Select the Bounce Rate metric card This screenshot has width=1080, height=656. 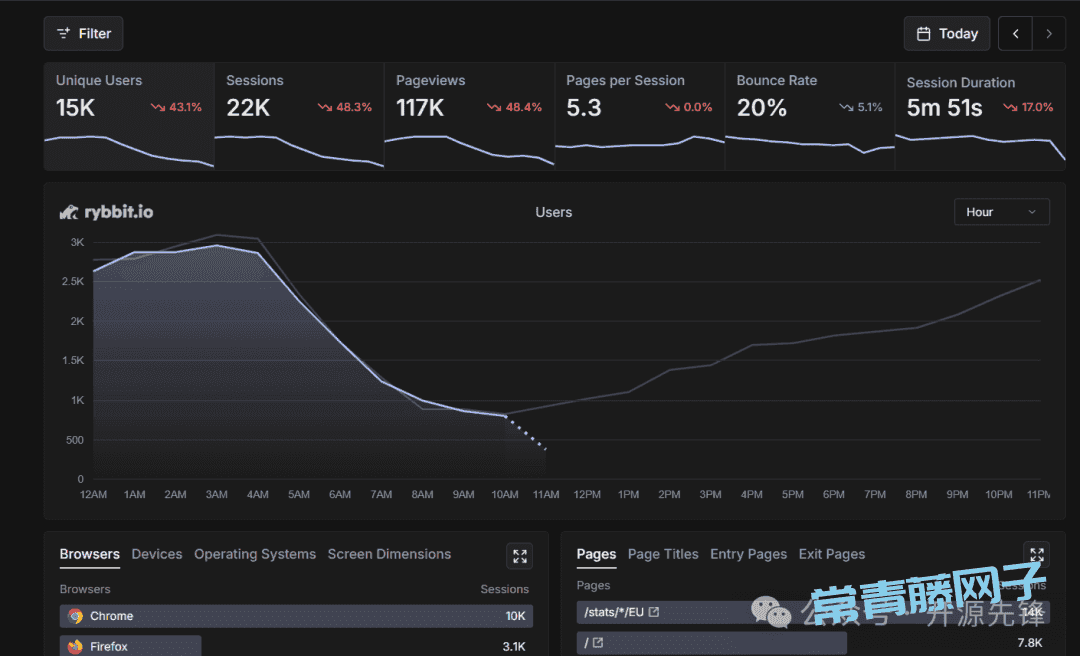(x=809, y=115)
